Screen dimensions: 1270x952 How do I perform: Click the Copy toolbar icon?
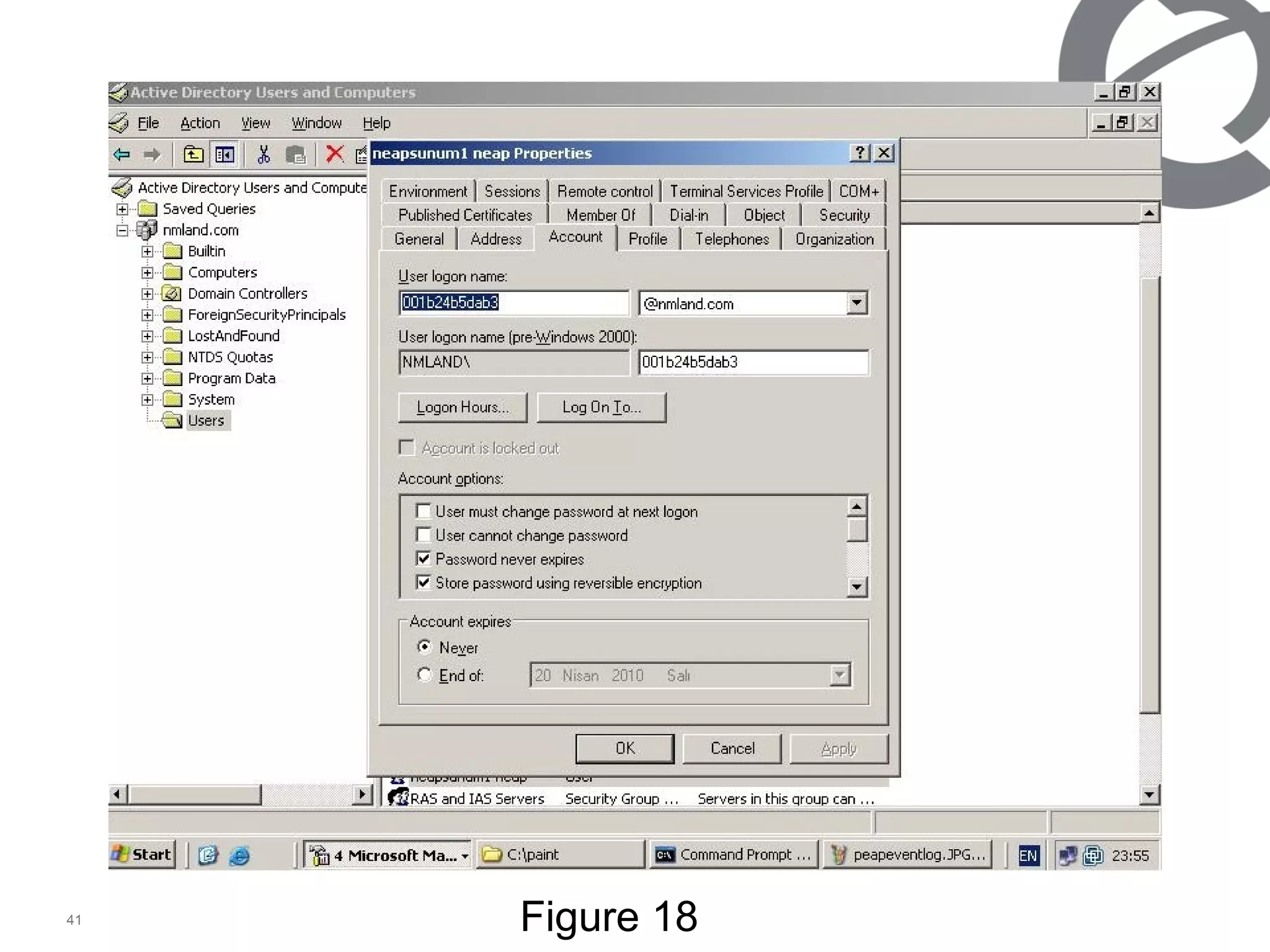[x=296, y=154]
